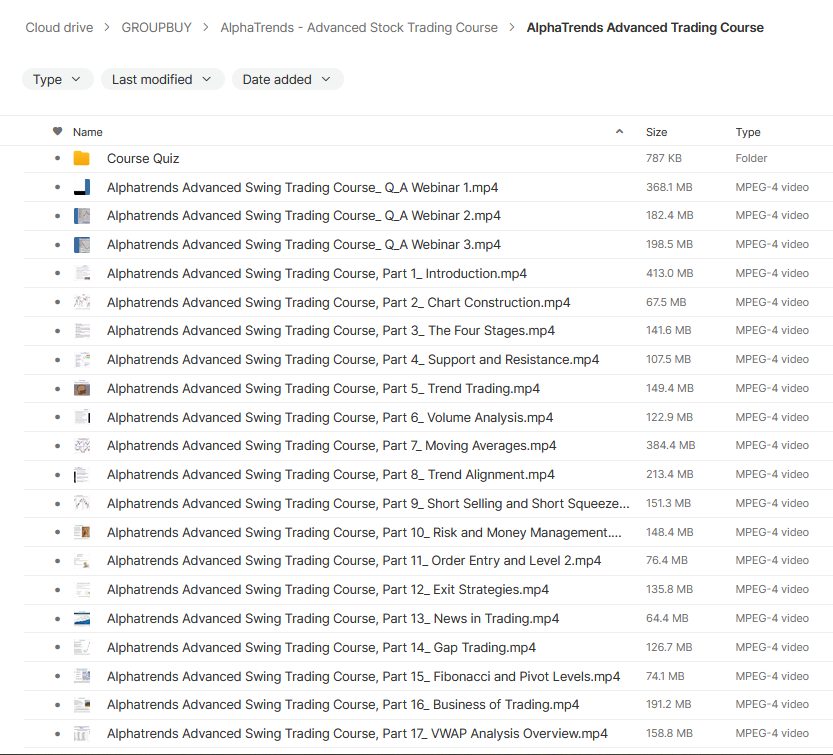This screenshot has height=755, width=833.
Task: Open the Last modified filter dropdown
Action: click(x=163, y=79)
